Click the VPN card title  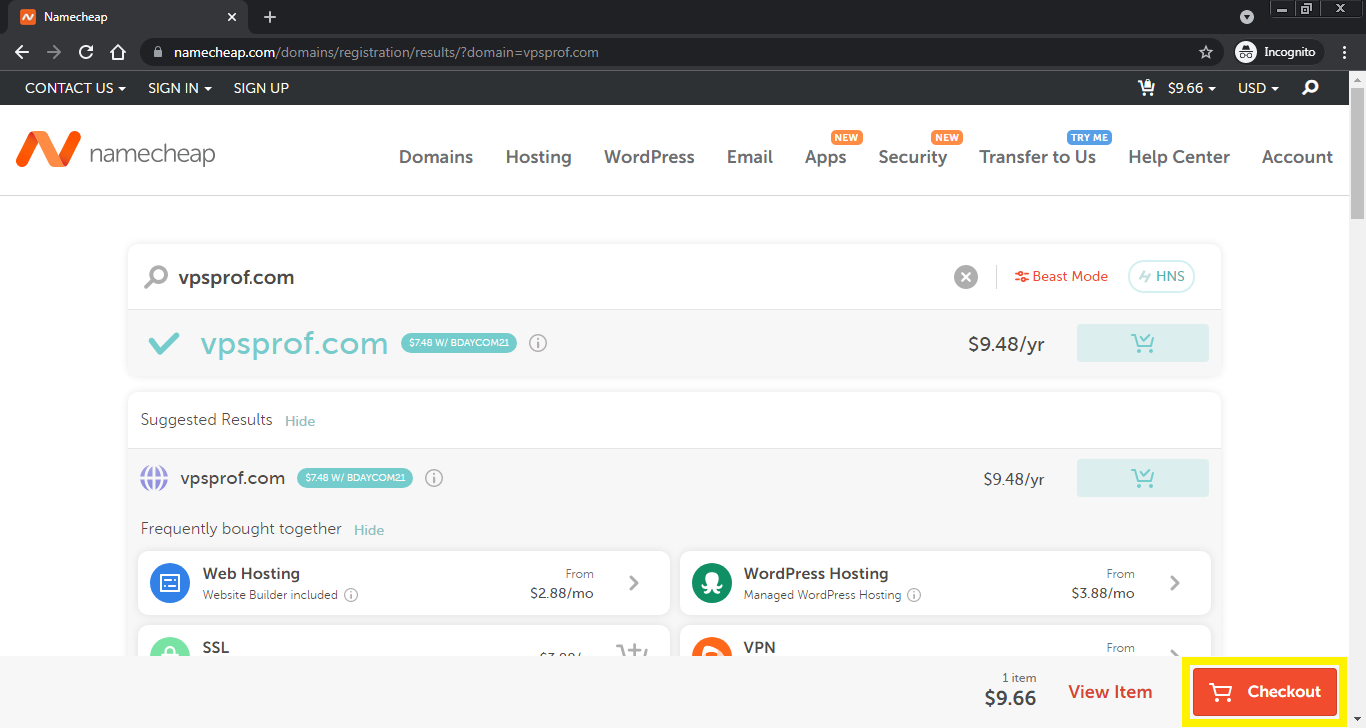point(759,647)
